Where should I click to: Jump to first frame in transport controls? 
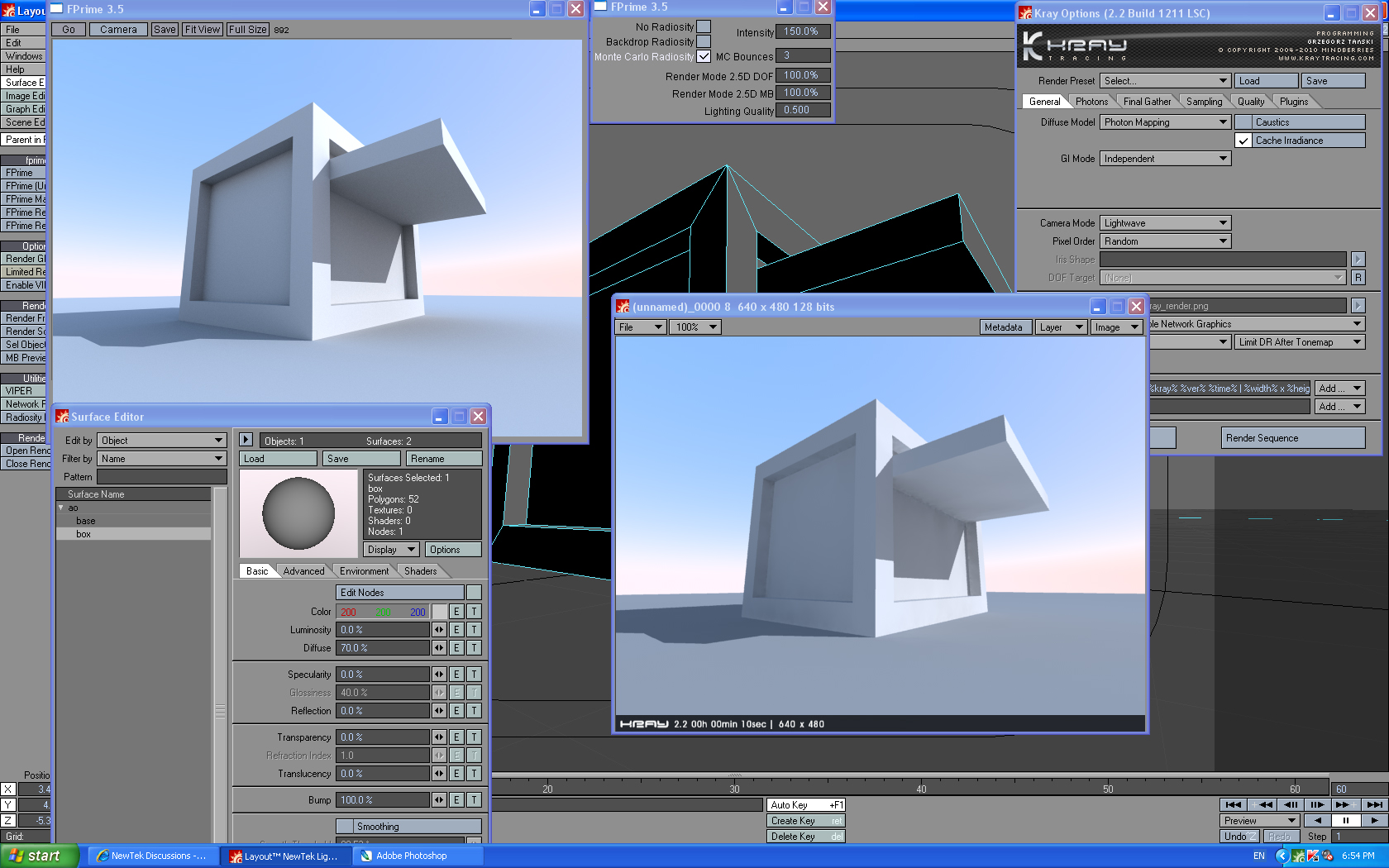(x=1234, y=804)
